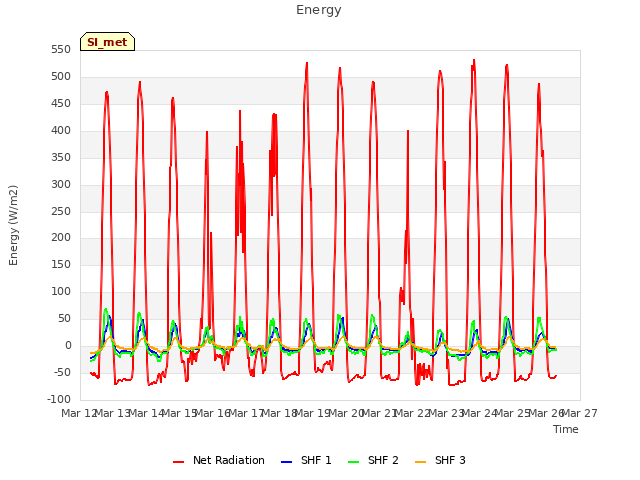Click the 300 y-axis tick label

pyautogui.click(x=61, y=184)
